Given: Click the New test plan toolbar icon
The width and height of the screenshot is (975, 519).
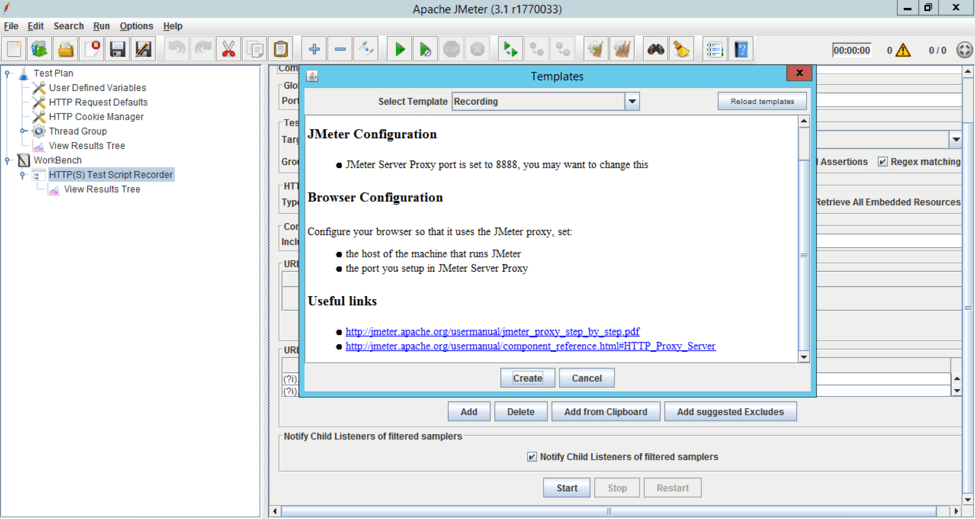Looking at the screenshot, I should (x=14, y=49).
